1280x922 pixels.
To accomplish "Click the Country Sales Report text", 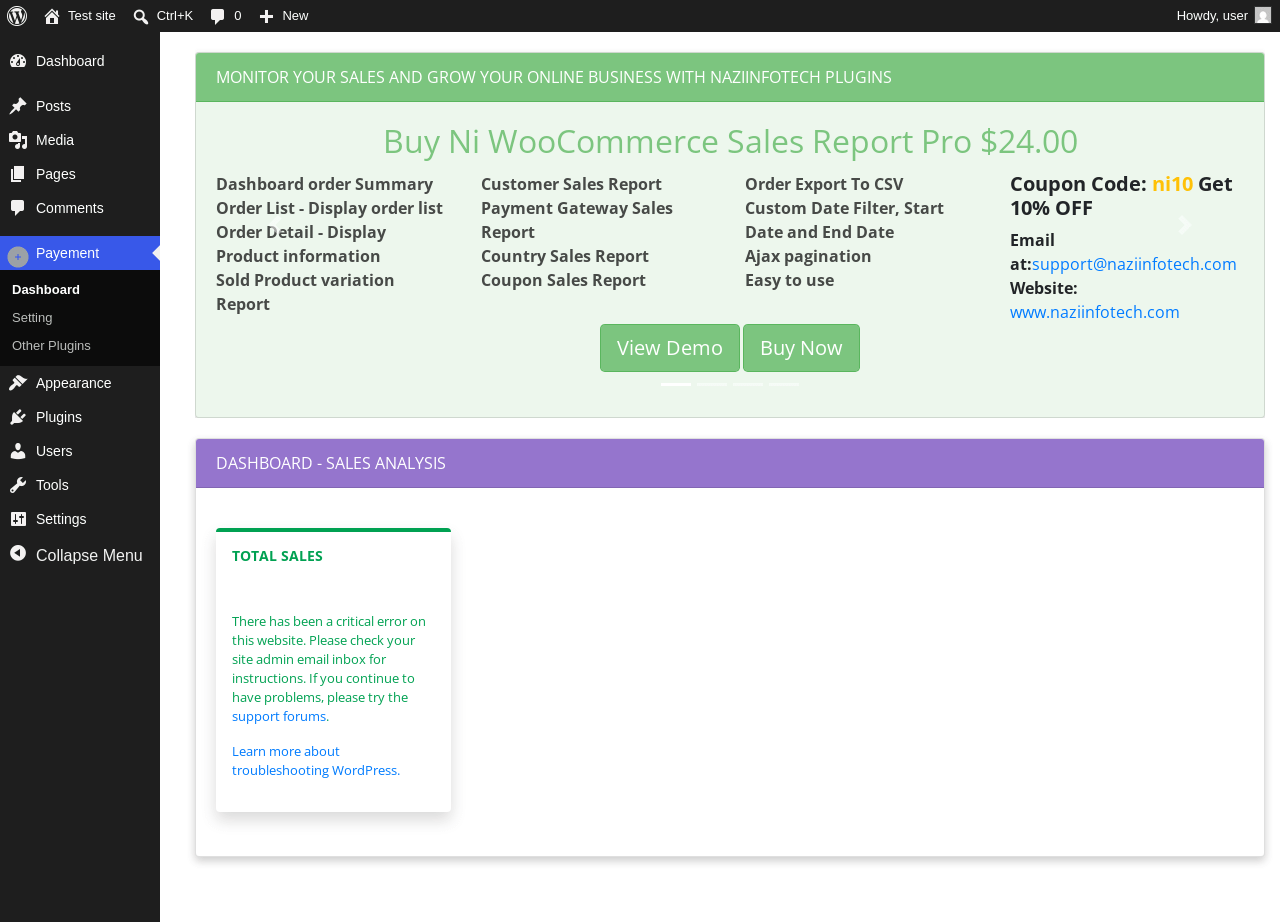I will 565,256.
